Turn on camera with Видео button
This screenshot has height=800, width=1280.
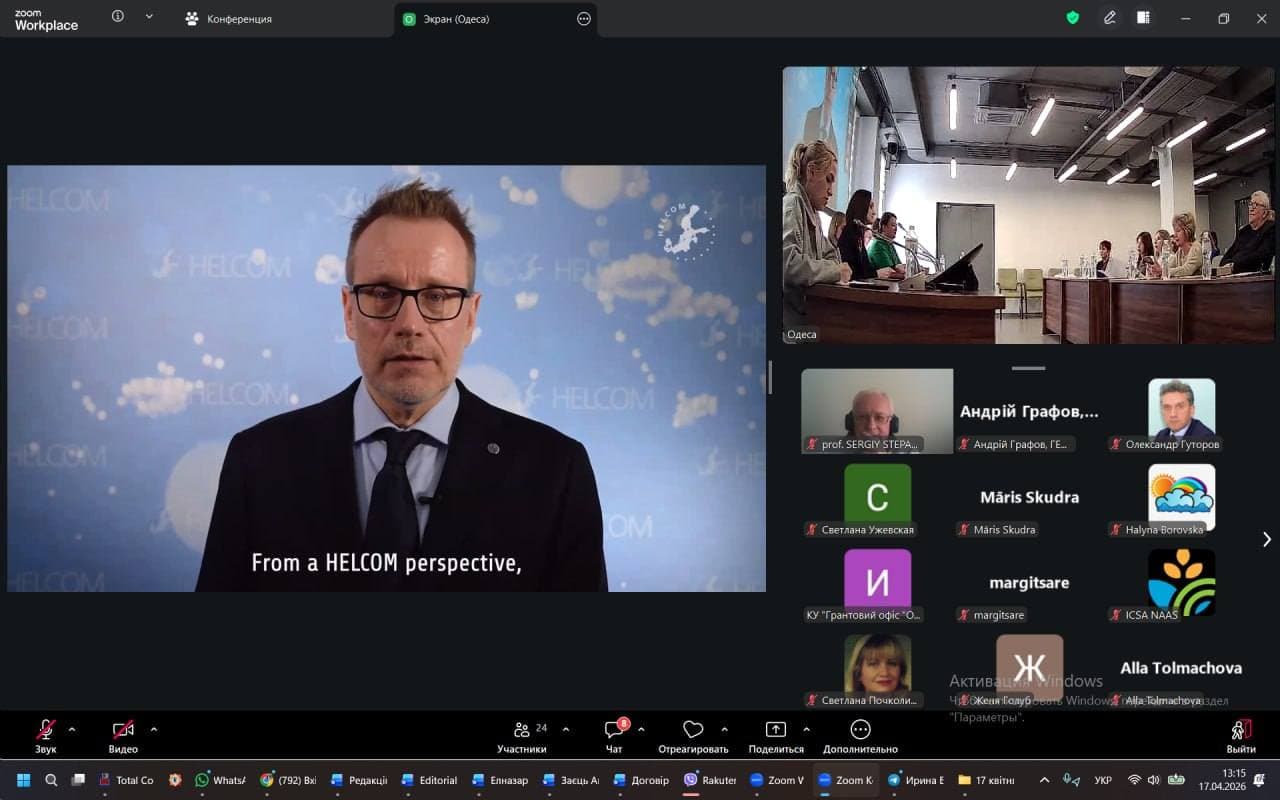(x=123, y=730)
